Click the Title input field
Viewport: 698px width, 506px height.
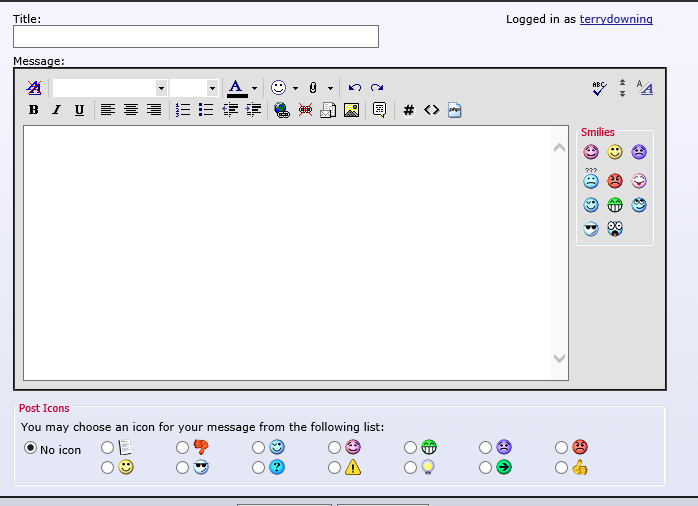click(196, 36)
